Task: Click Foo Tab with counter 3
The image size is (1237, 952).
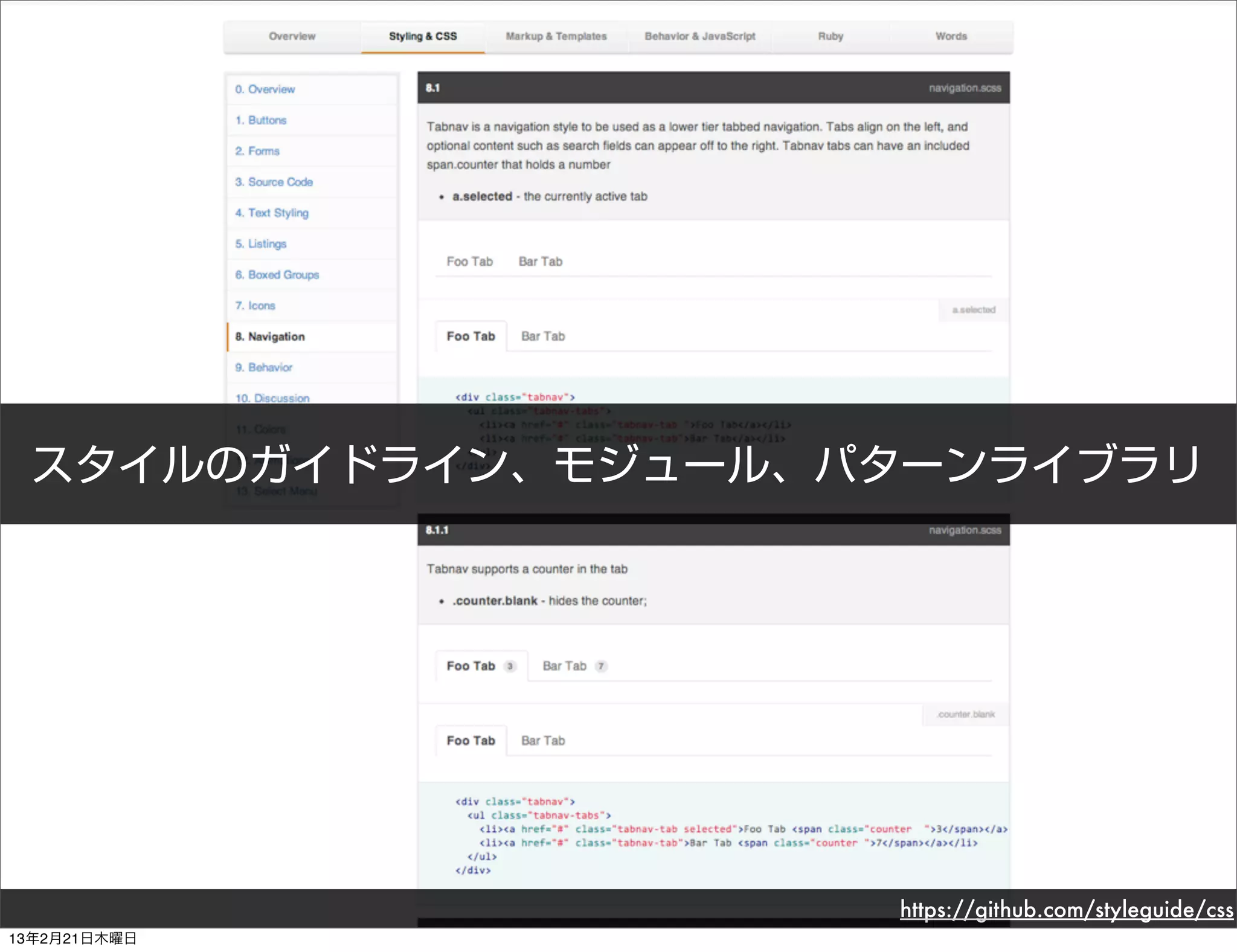Action: 481,666
